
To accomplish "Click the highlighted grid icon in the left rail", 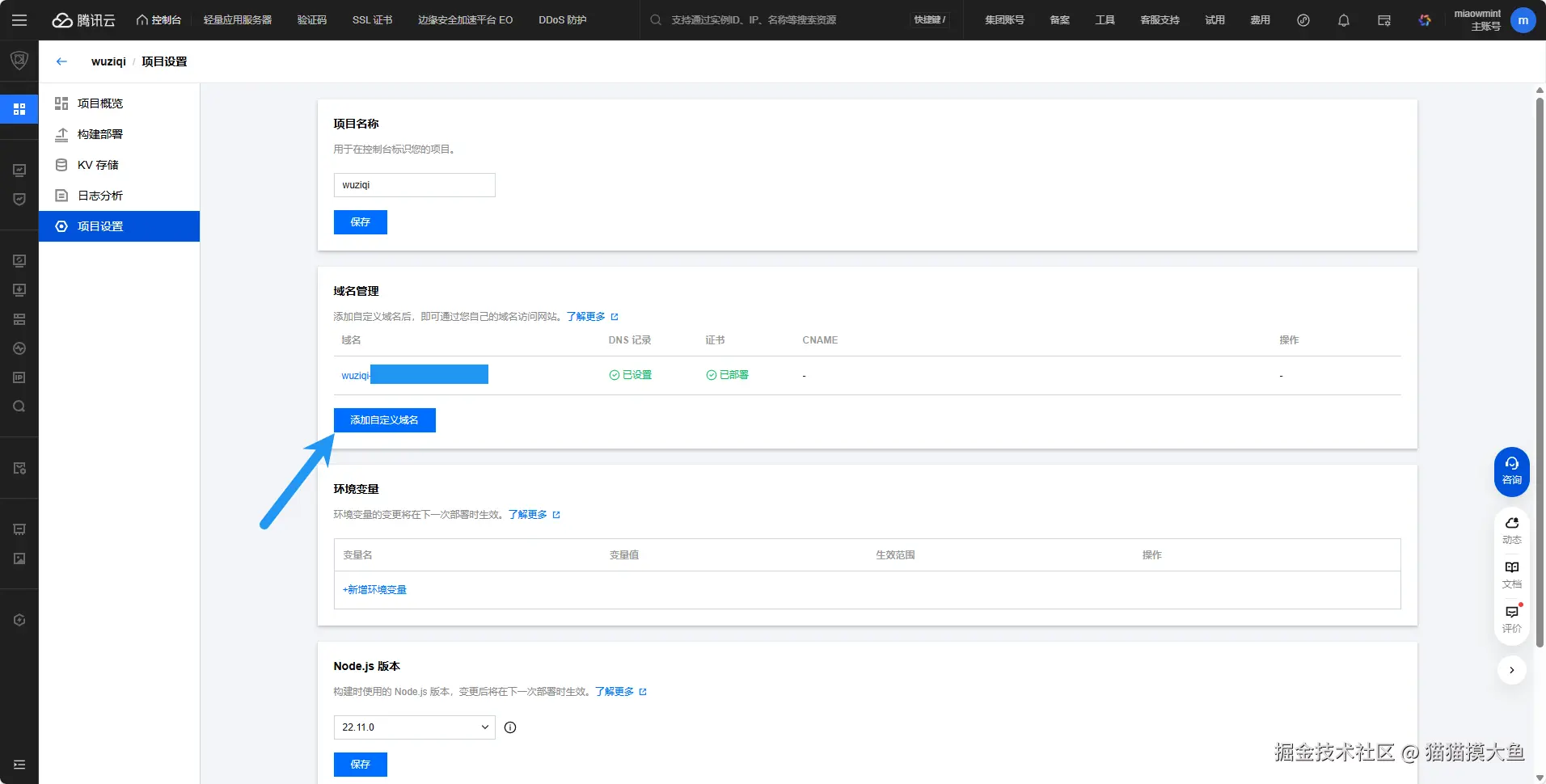I will 19,108.
